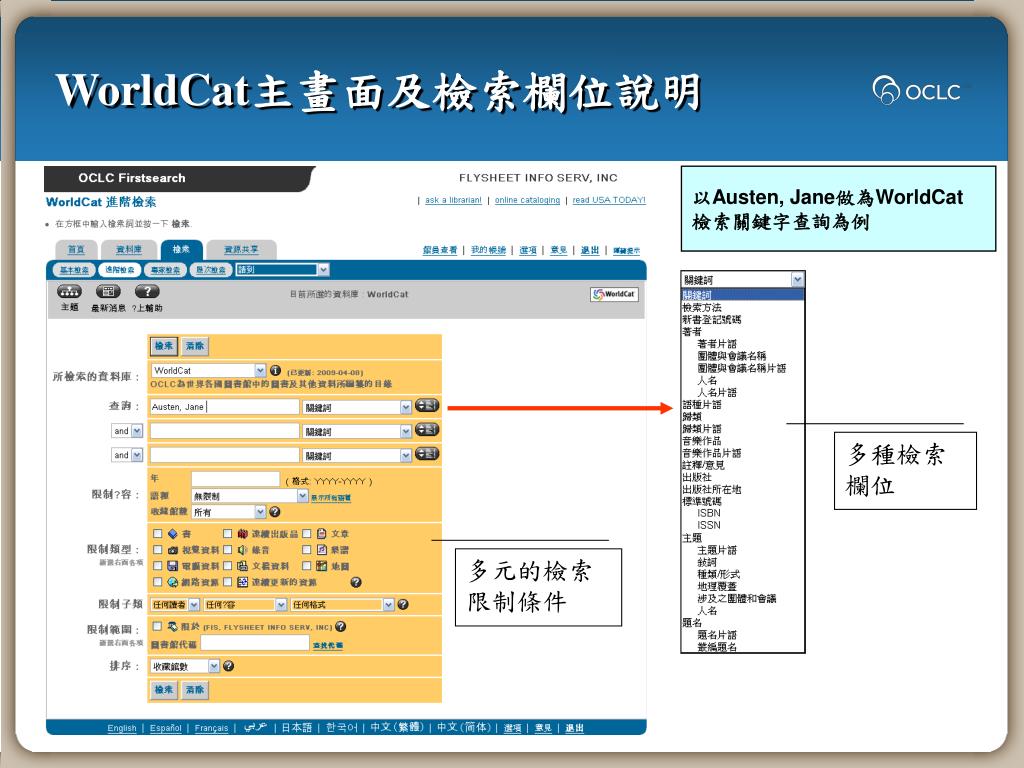Click the Austen, Jane query field
1024x768 pixels.
coord(224,407)
